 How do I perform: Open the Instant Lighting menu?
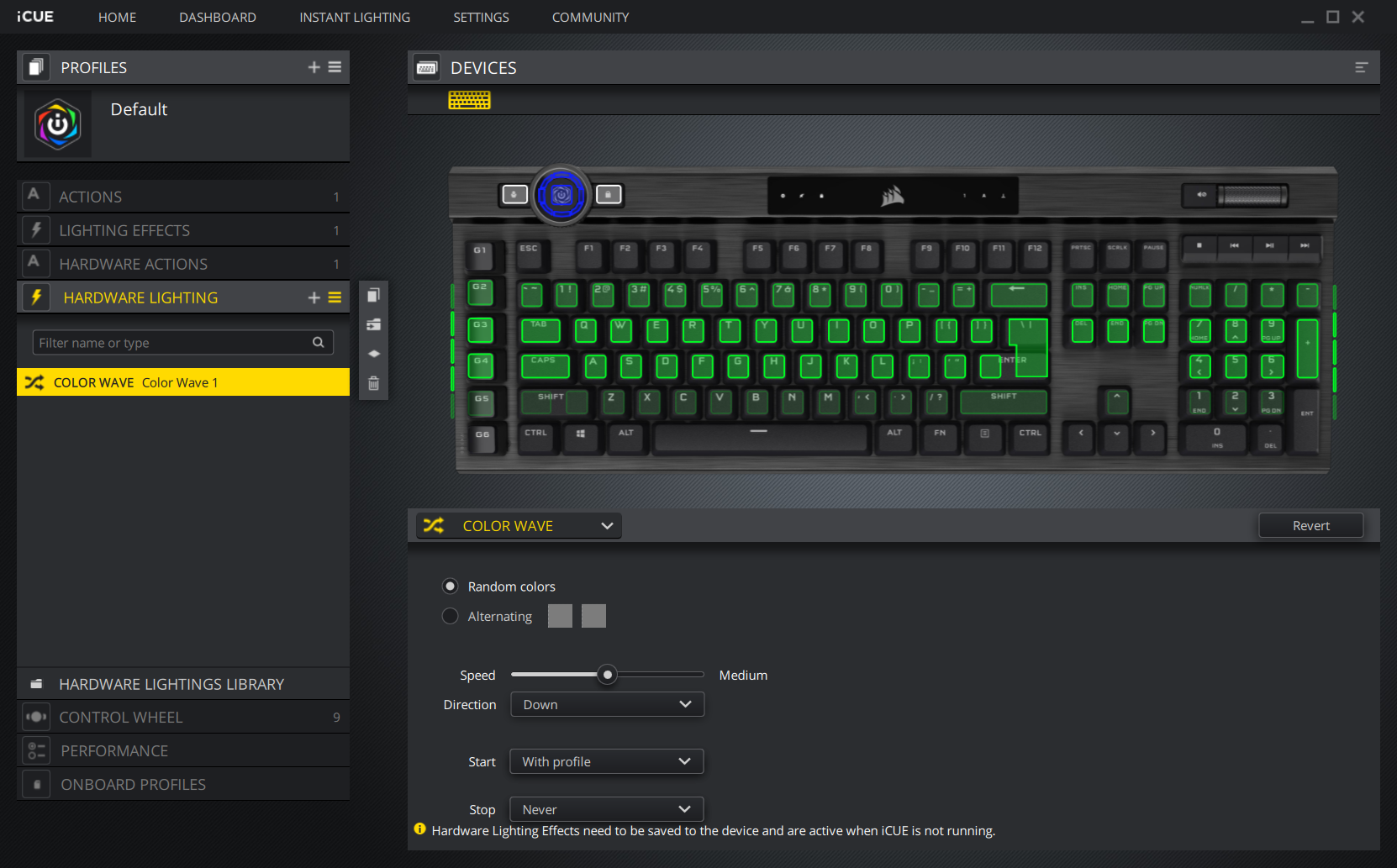[x=354, y=17]
